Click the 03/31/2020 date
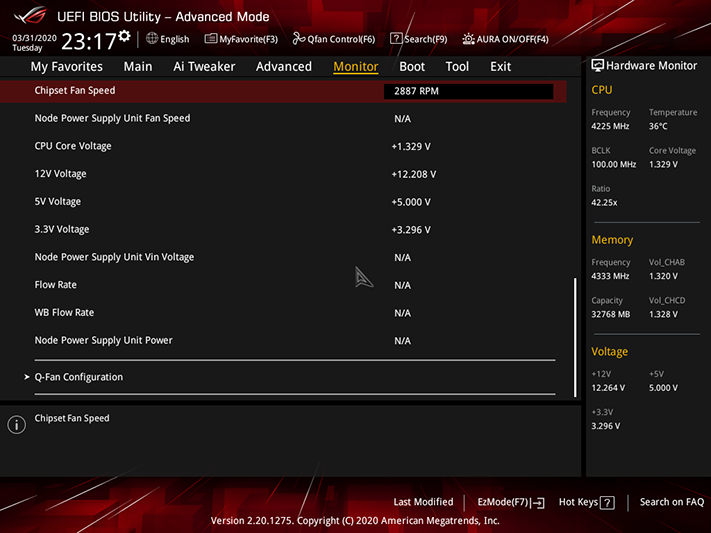711x533 pixels. pyautogui.click(x=34, y=38)
